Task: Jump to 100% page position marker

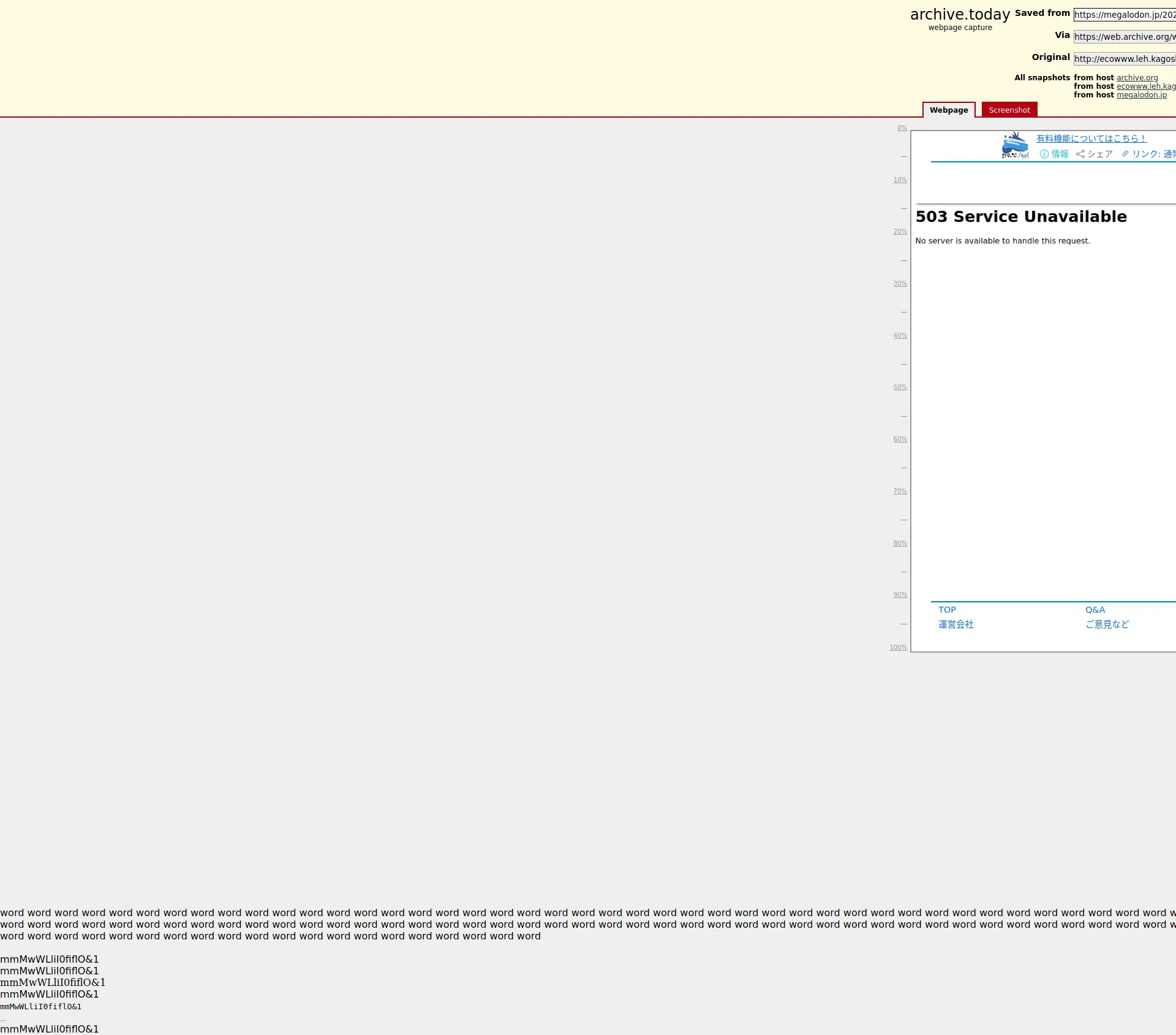Action: (898, 648)
